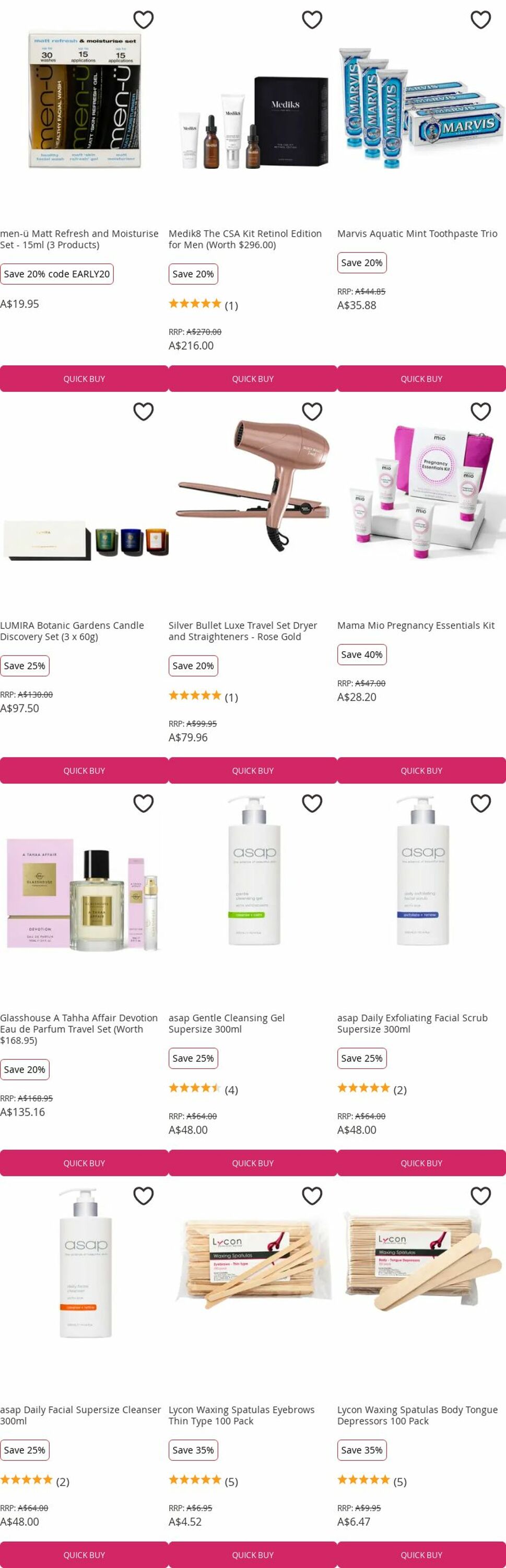
Task: Favourite the Medik8 CSA Kit with heart
Action: point(312,20)
